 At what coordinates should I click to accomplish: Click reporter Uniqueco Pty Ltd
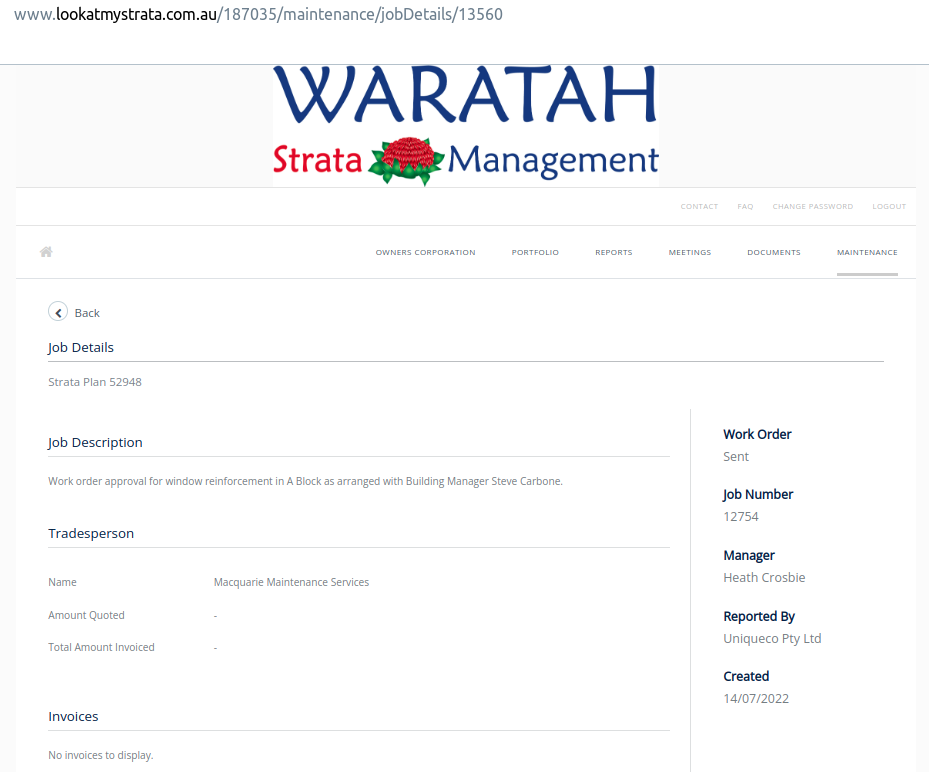(x=772, y=639)
